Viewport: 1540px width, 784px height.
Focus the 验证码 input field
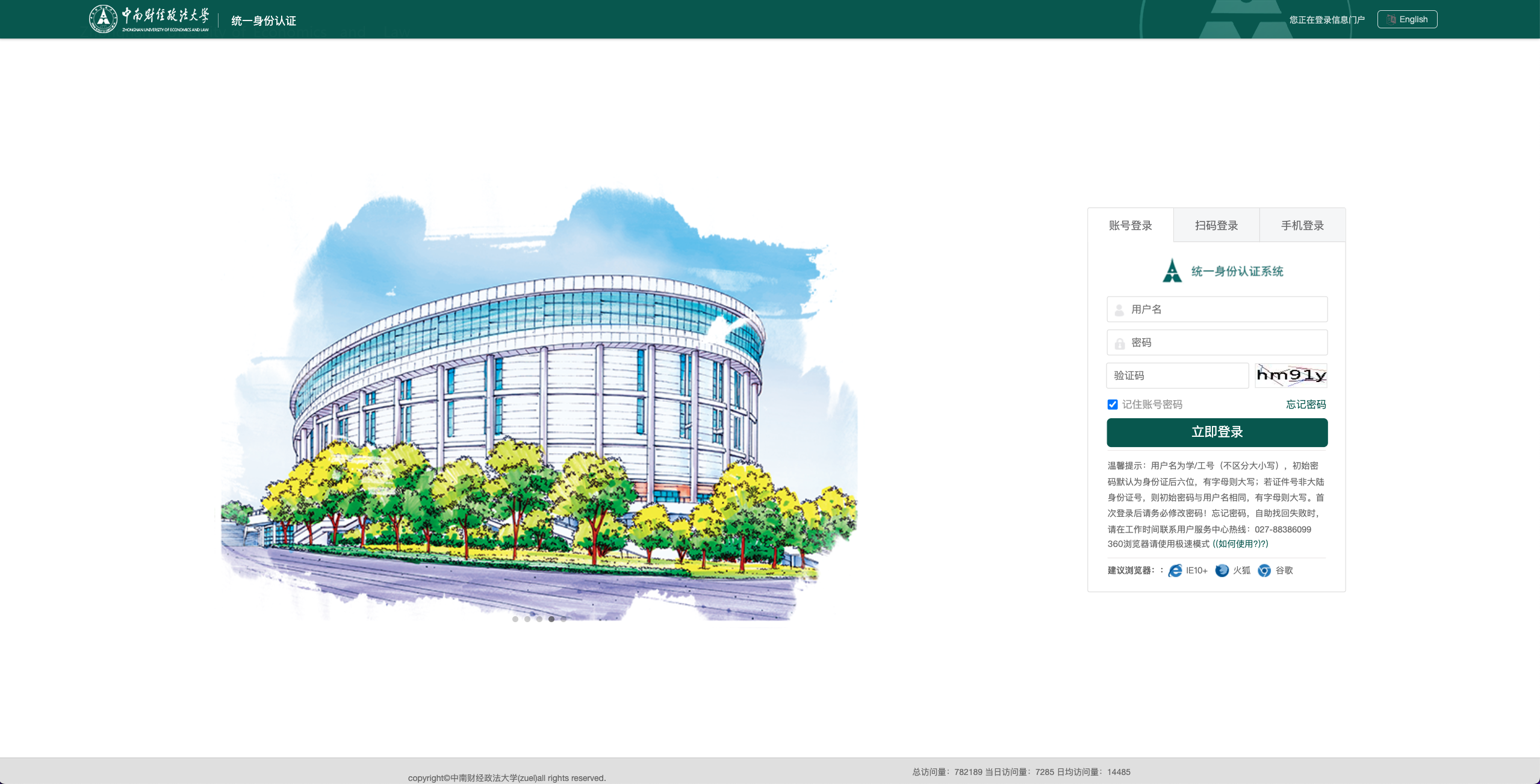pos(1177,375)
